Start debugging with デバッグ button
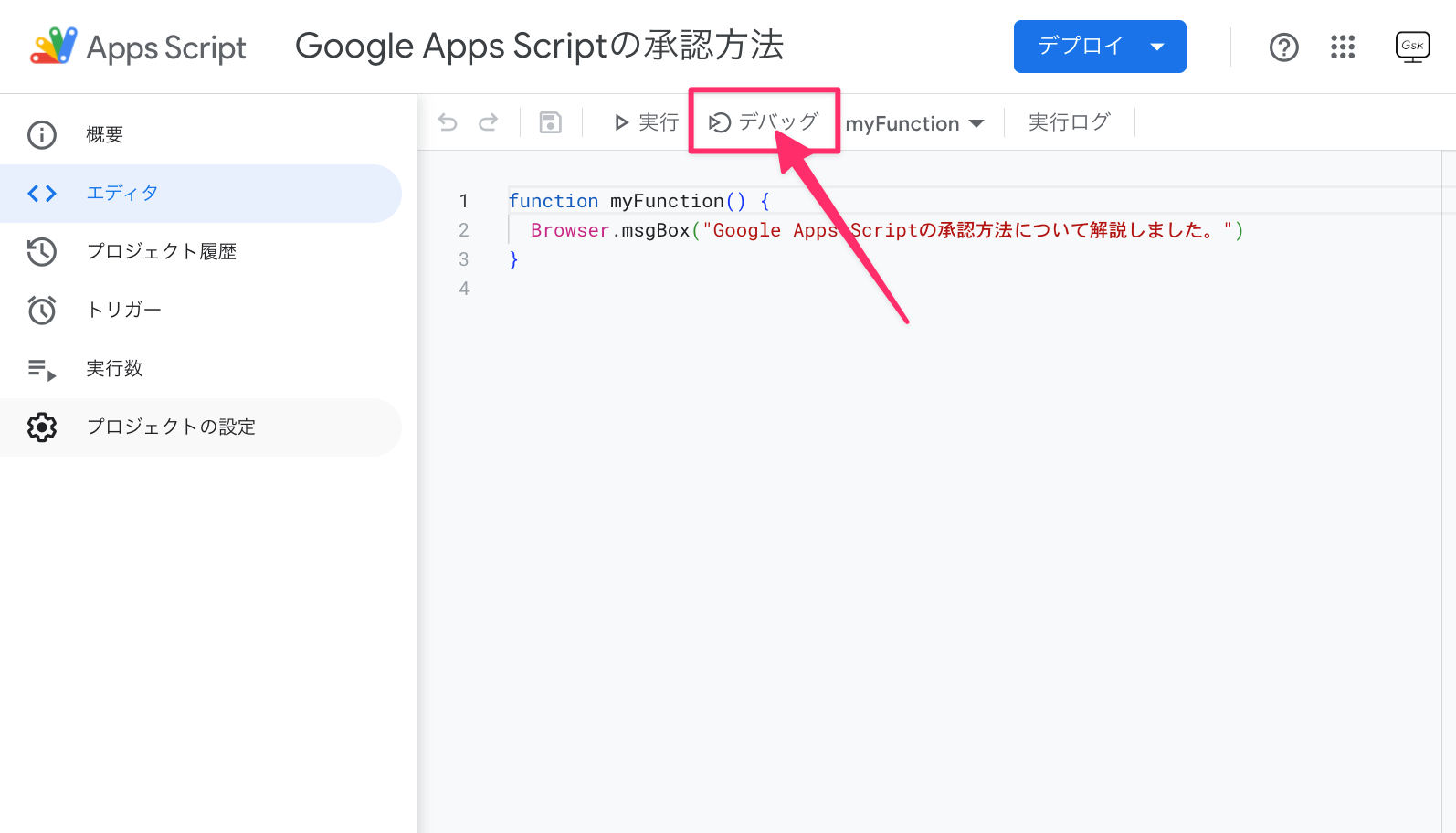Viewport: 1456px width, 833px height. [764, 121]
